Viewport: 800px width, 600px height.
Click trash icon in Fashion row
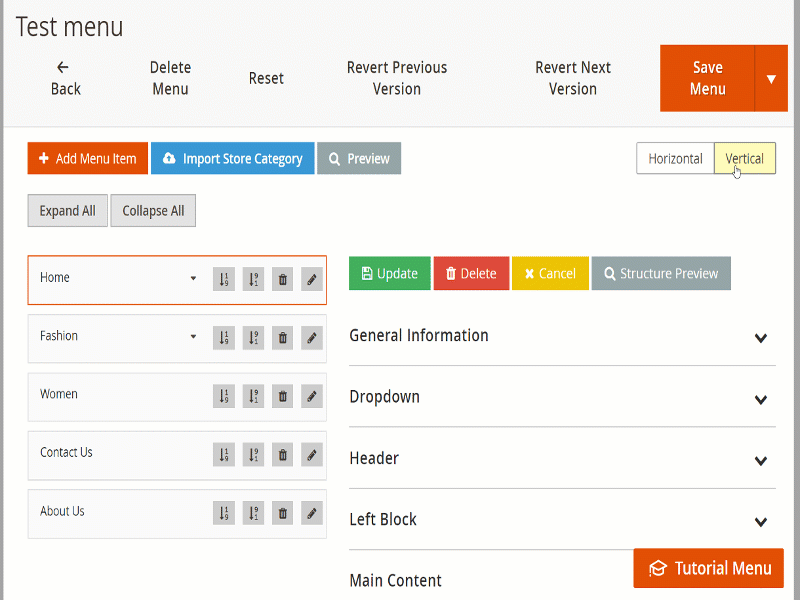point(283,338)
